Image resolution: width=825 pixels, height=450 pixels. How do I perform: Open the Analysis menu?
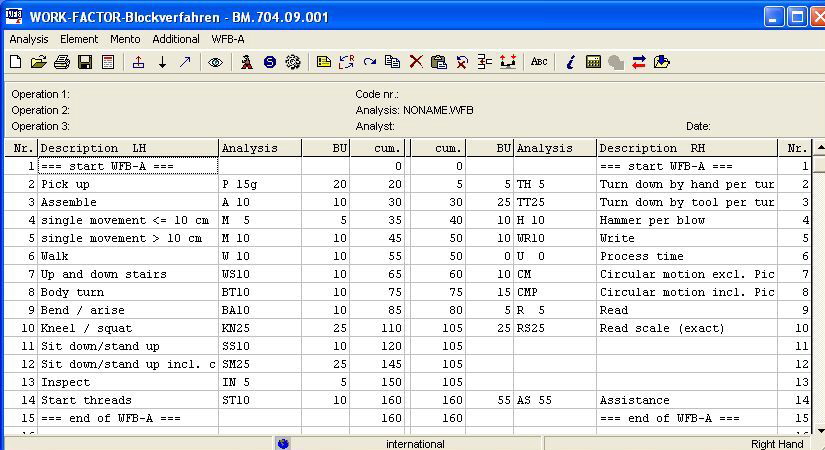(29, 39)
